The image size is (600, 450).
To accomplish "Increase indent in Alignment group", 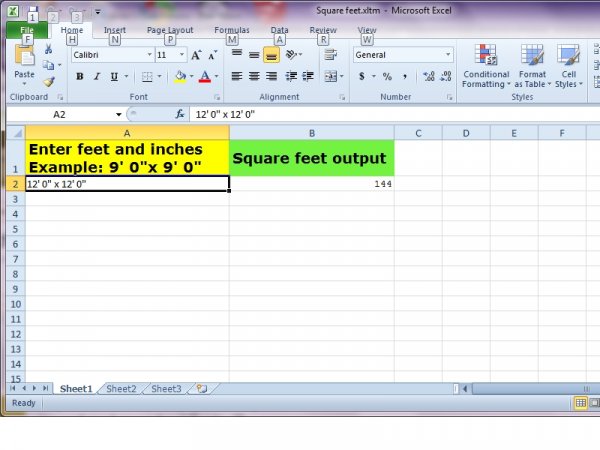I will tap(308, 77).
